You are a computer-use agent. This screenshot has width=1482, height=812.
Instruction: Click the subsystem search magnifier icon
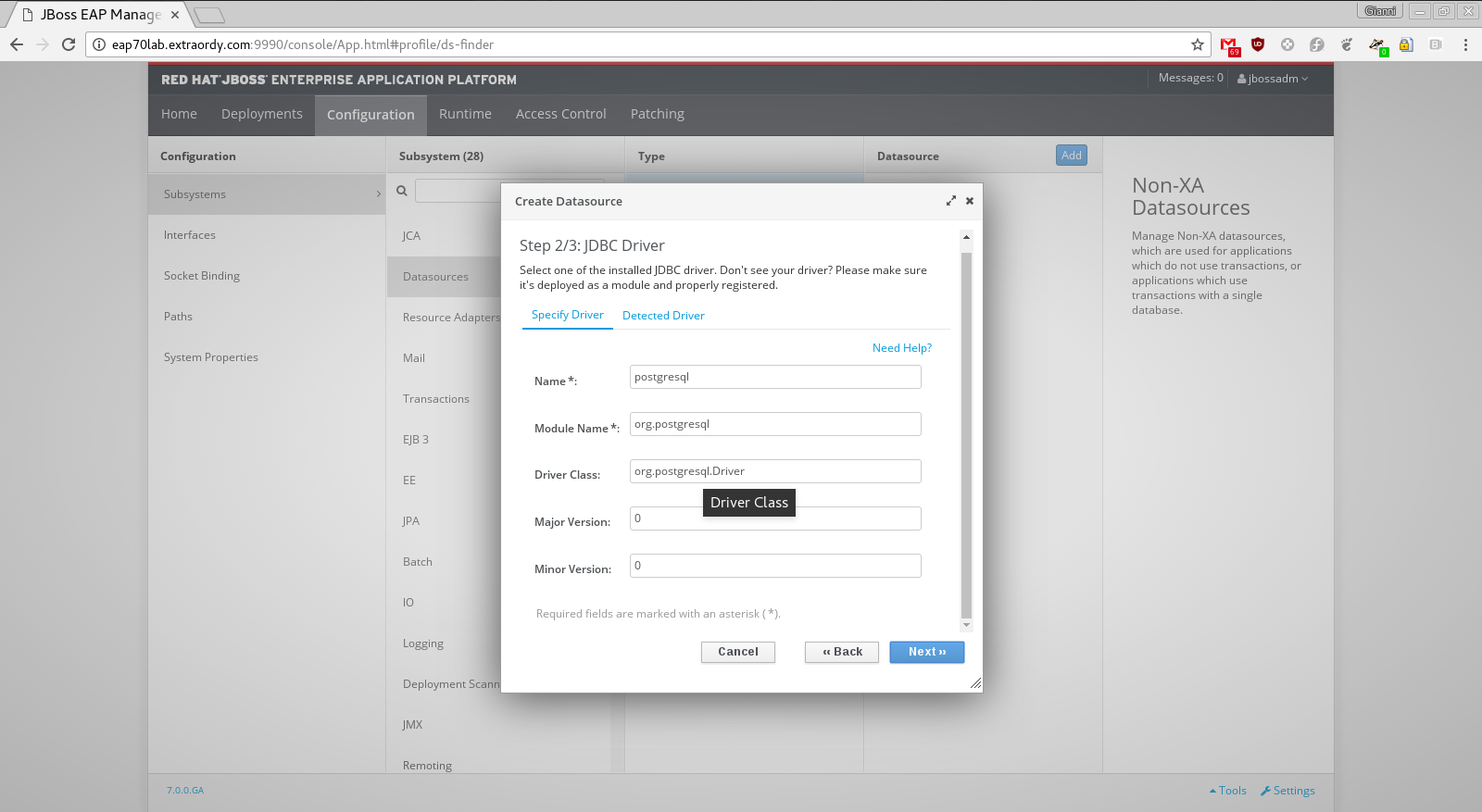point(402,191)
